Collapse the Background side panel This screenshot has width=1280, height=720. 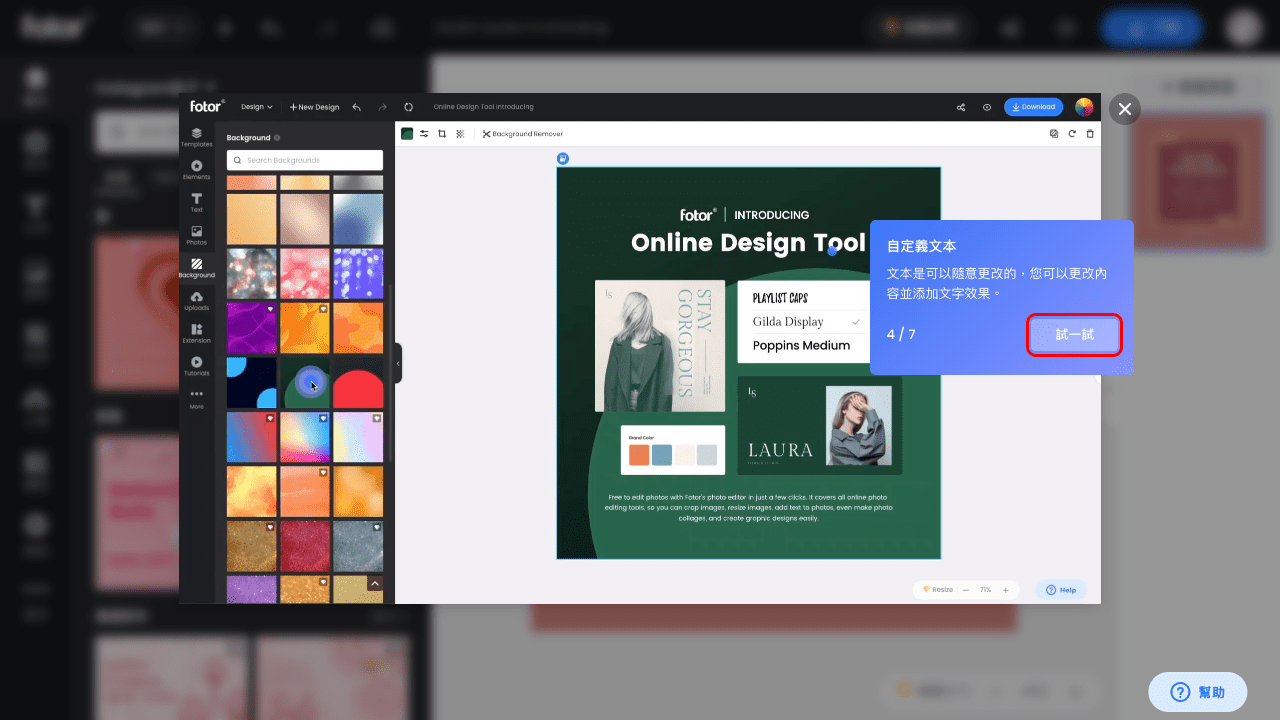click(x=398, y=363)
